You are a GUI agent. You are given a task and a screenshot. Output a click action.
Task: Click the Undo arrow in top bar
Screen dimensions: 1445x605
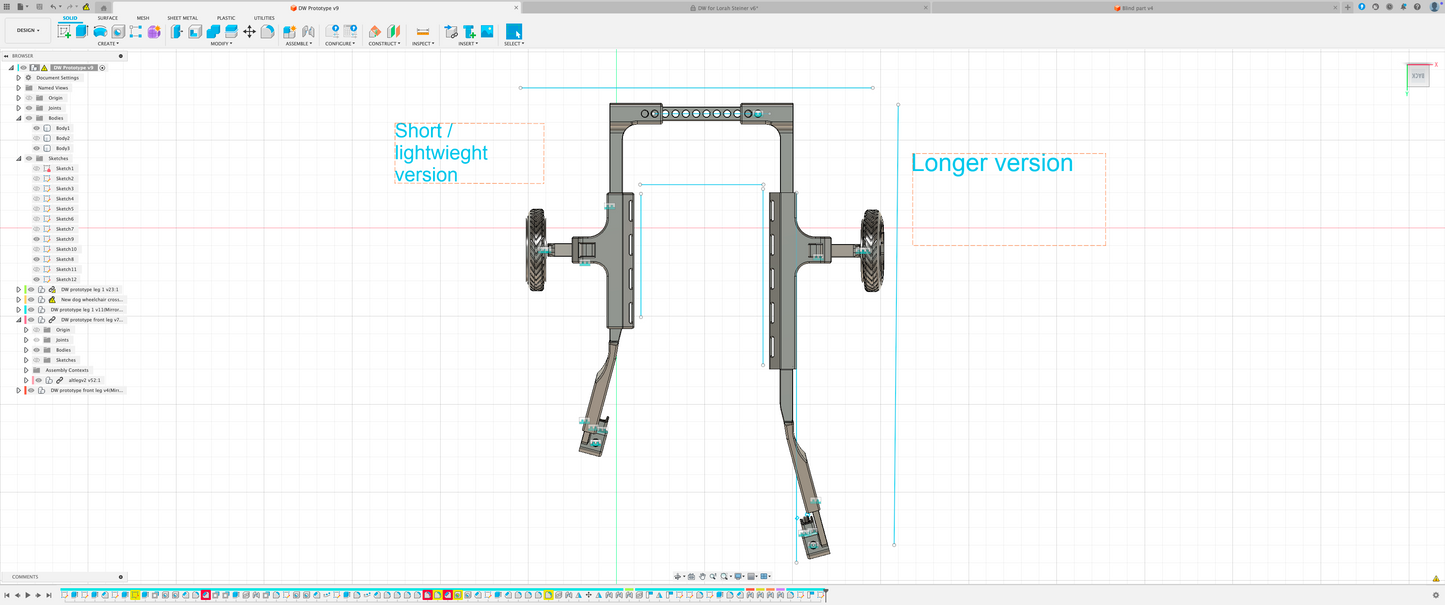pos(54,7)
